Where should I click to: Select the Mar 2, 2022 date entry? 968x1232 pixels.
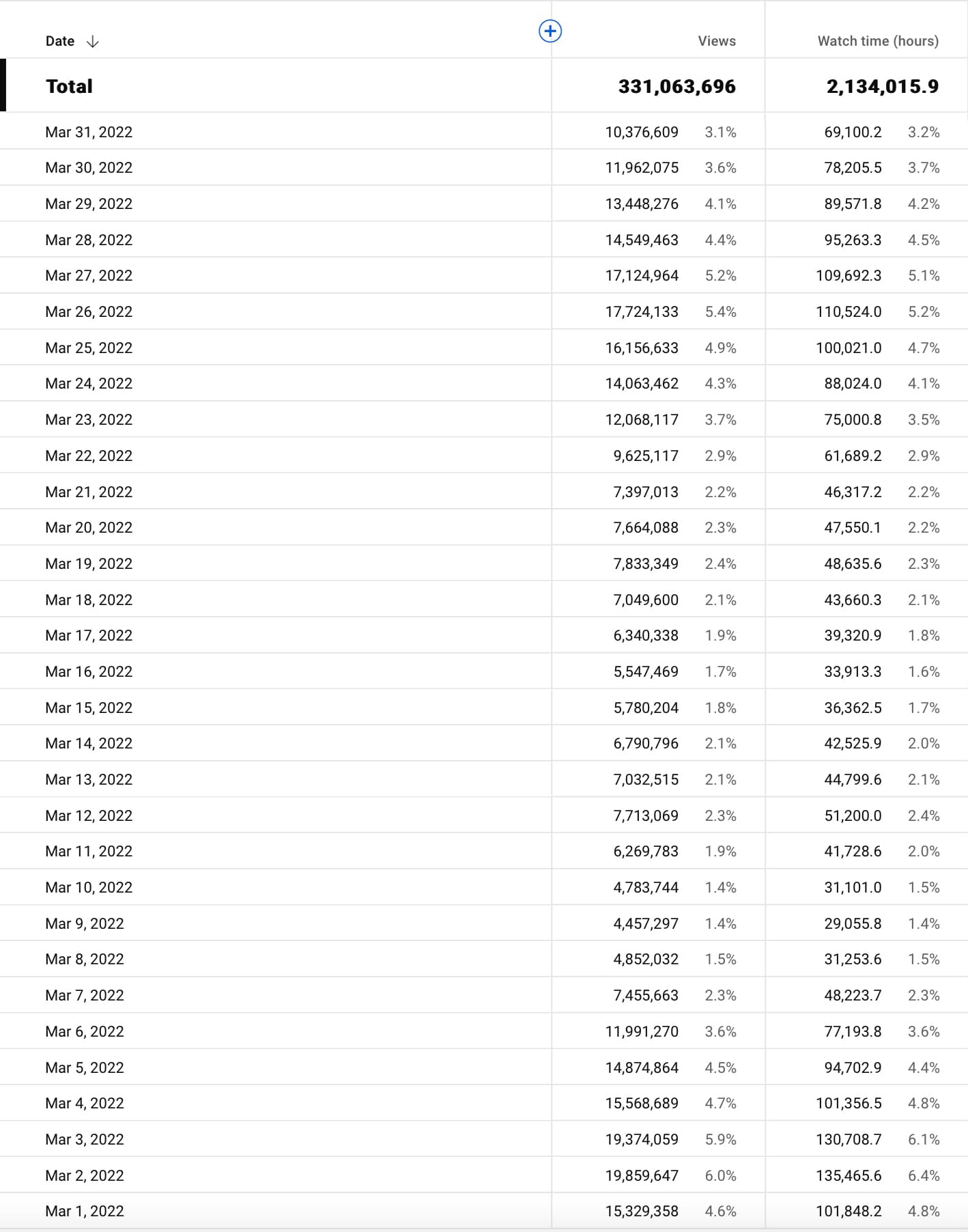click(x=85, y=1175)
